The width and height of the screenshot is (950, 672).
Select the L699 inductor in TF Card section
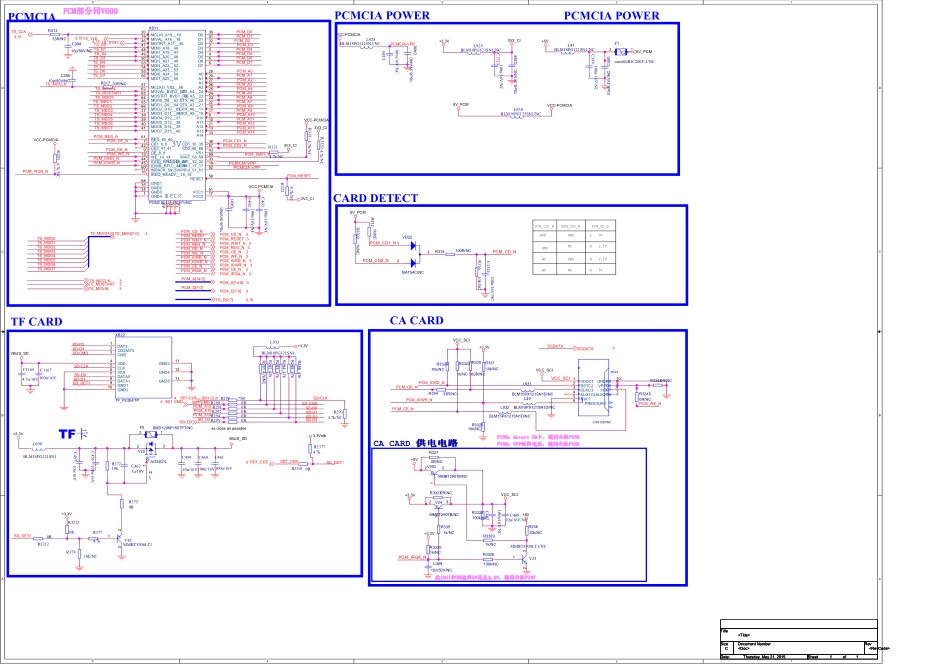point(39,447)
